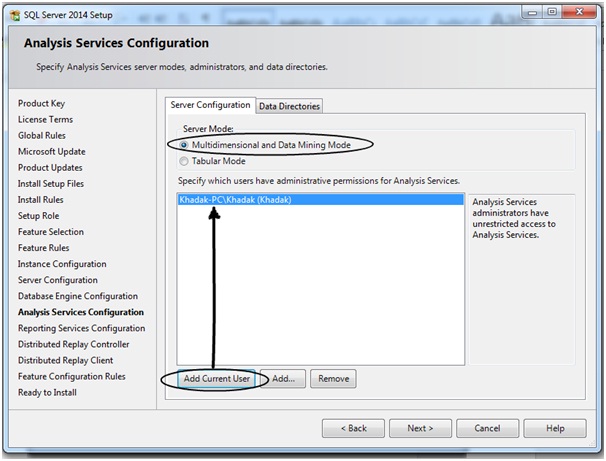This screenshot has height=461, width=606.
Task: Click the Product Updates step
Action: pos(50,168)
